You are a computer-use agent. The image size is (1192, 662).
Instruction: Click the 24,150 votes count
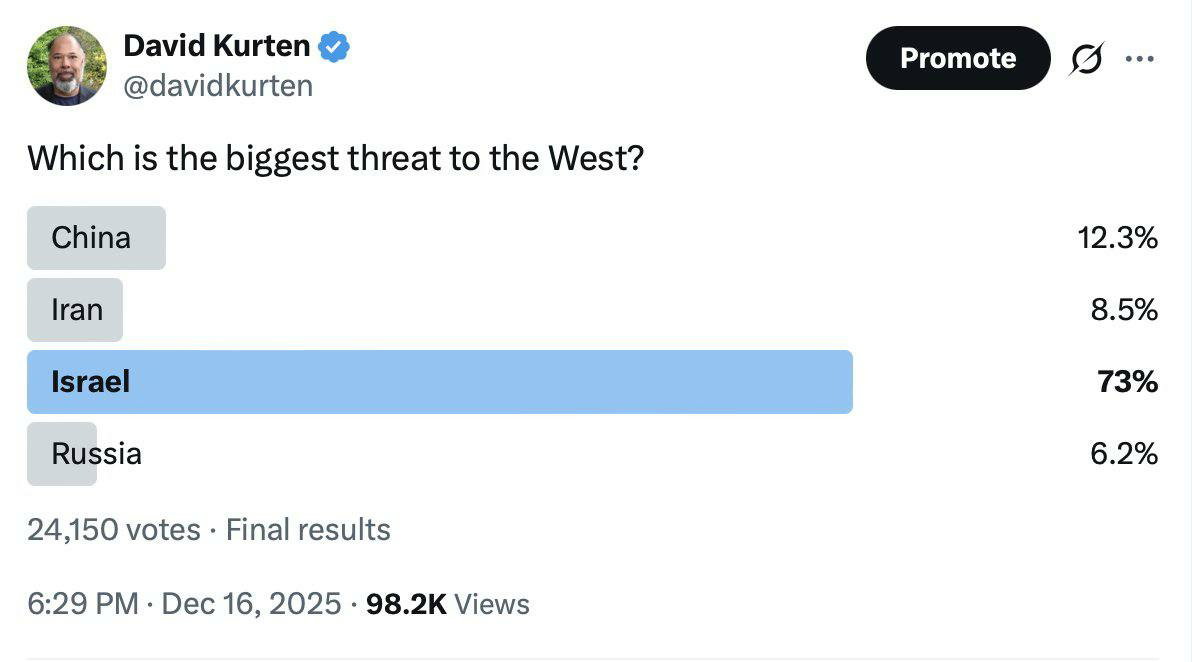click(x=114, y=529)
